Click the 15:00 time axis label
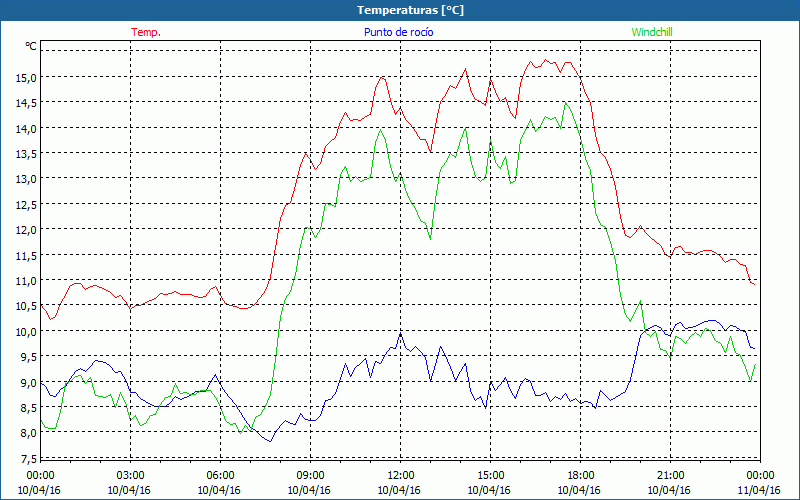The width and height of the screenshot is (800, 500). coord(490,475)
